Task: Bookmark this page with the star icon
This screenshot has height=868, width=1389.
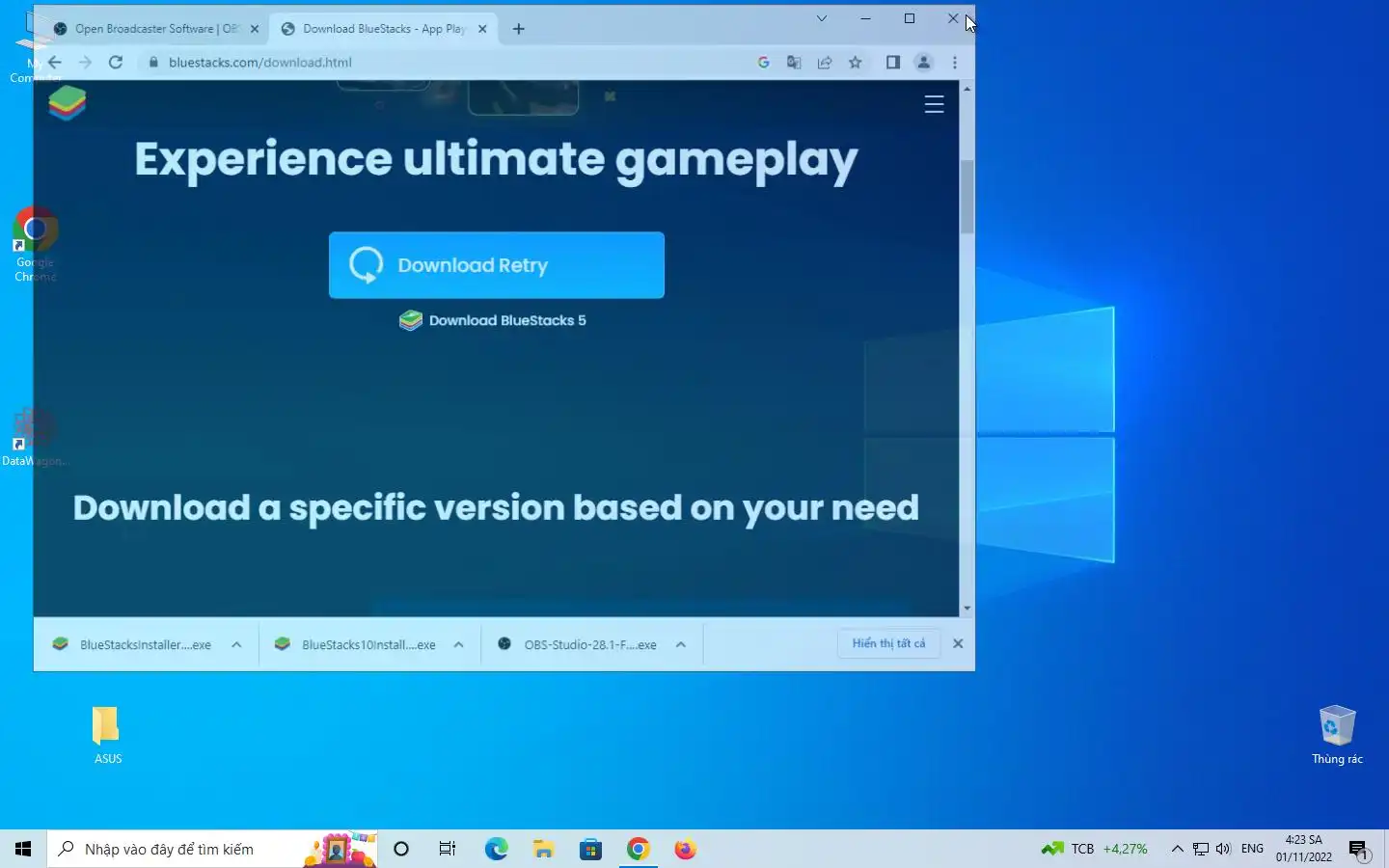Action: pos(855,62)
